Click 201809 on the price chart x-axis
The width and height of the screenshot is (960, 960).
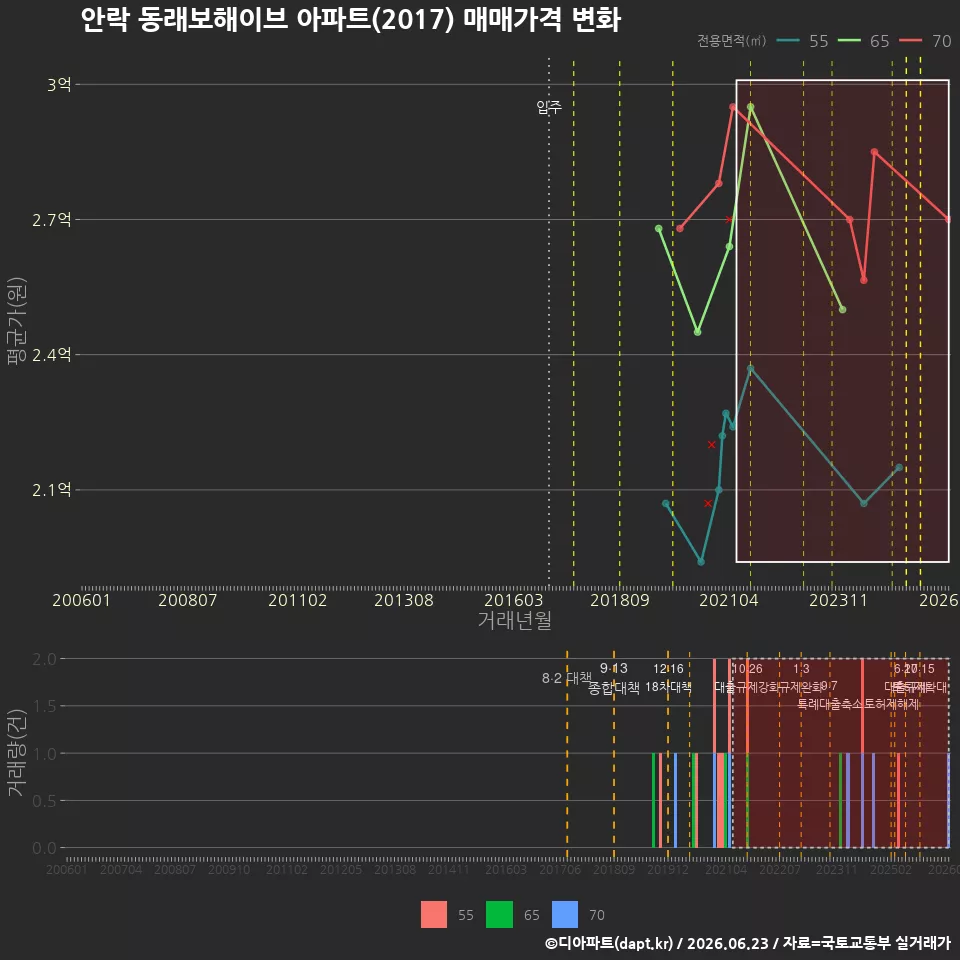point(620,600)
